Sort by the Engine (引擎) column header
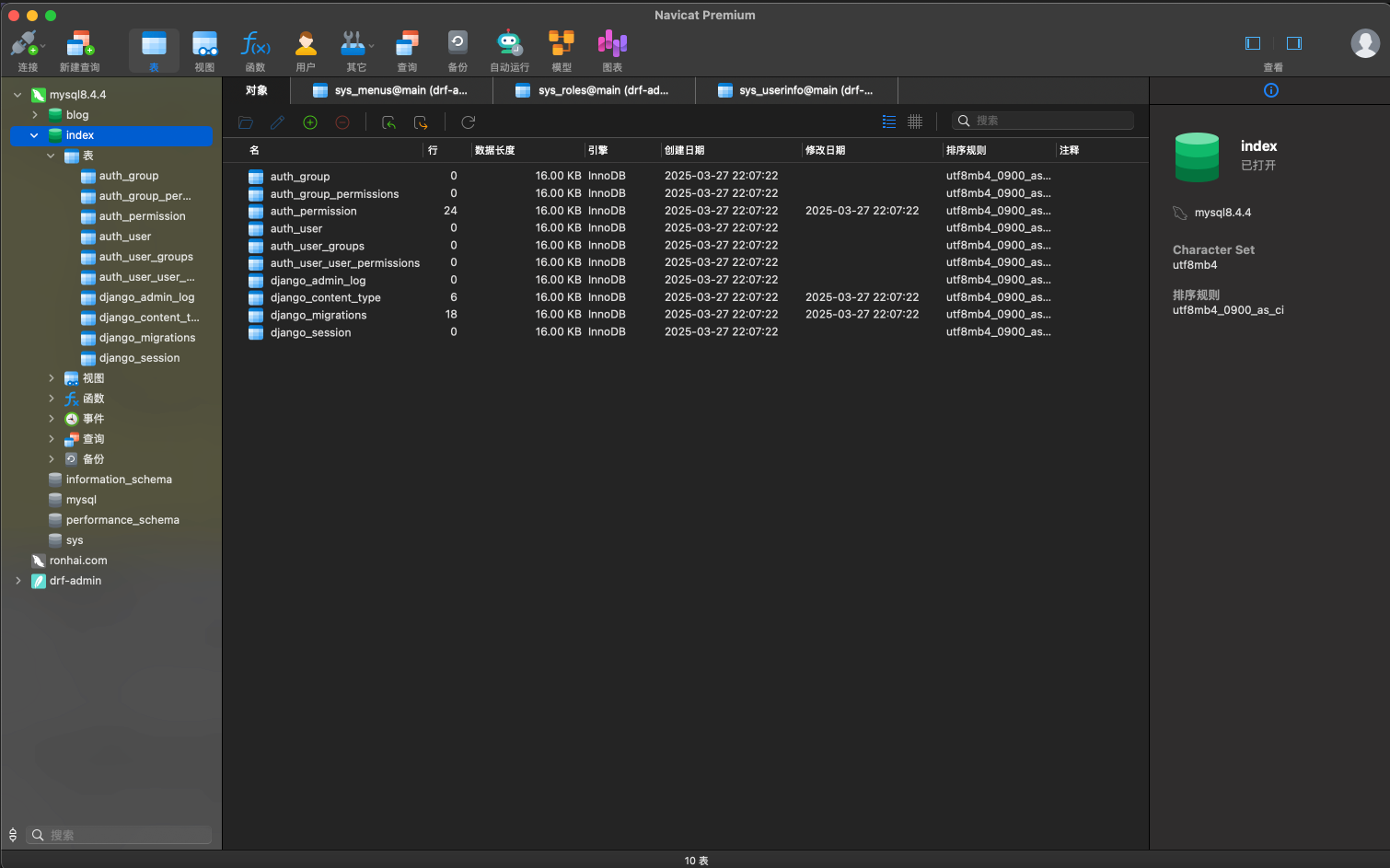The width and height of the screenshot is (1390, 868). 622,150
